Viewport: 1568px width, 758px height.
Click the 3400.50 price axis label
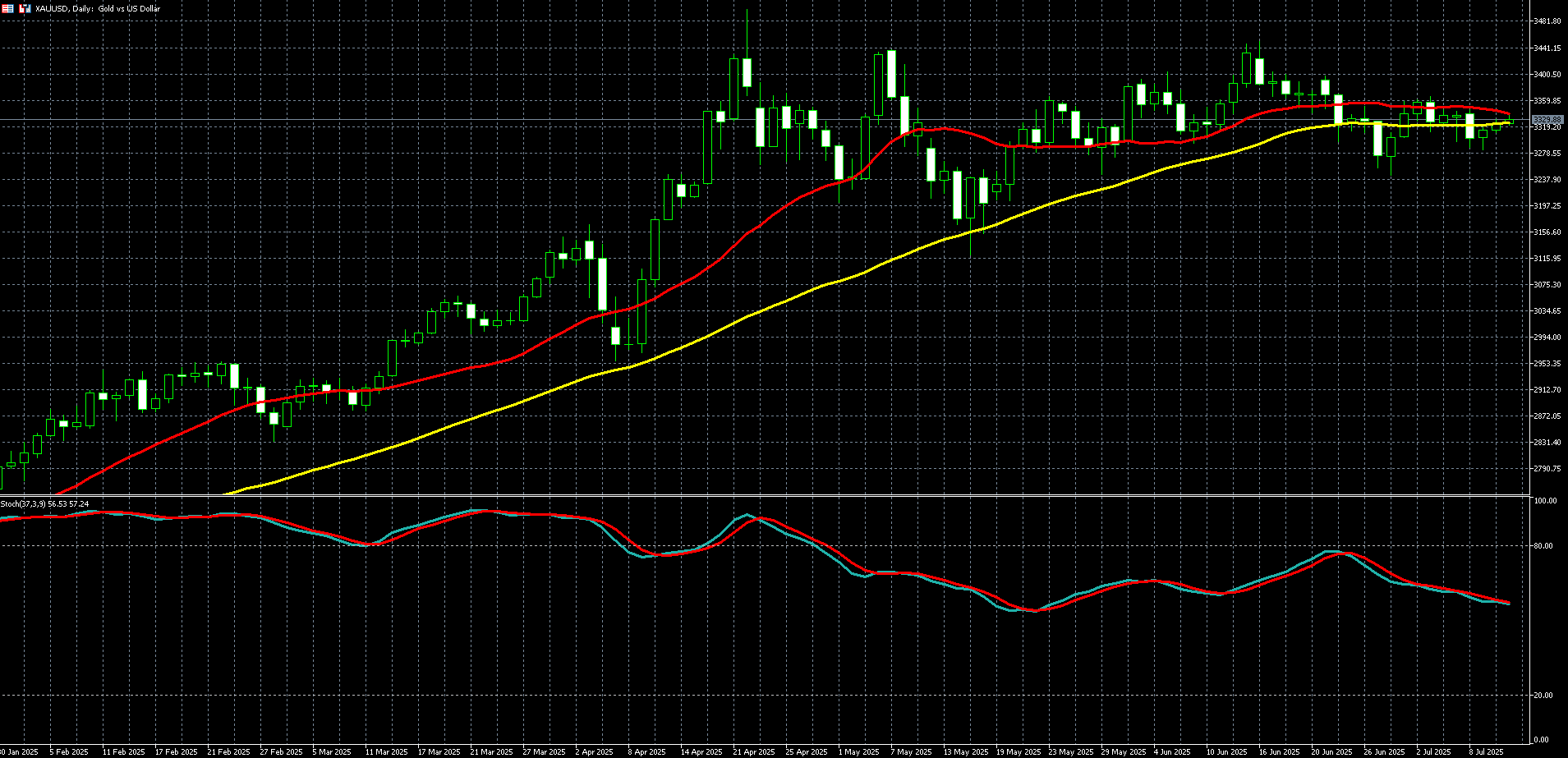[1547, 75]
